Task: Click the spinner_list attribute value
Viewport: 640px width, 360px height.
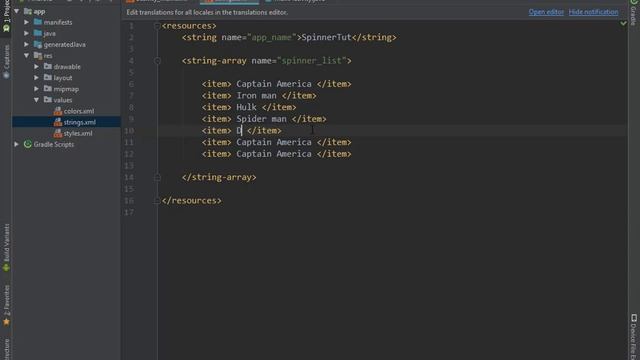Action: click(311, 60)
